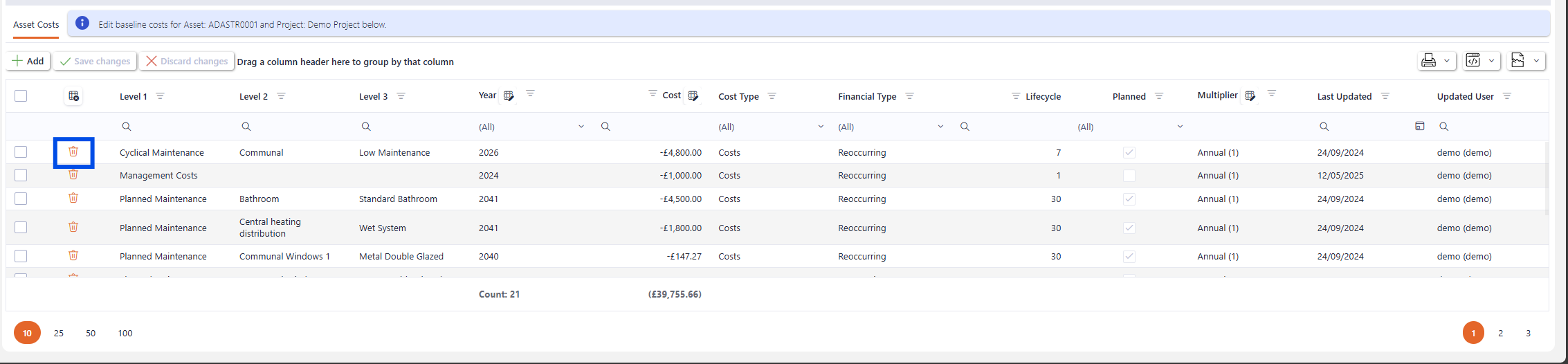1568x364 pixels.
Task: Open the Last Updated date picker icon
Action: pos(1419,127)
